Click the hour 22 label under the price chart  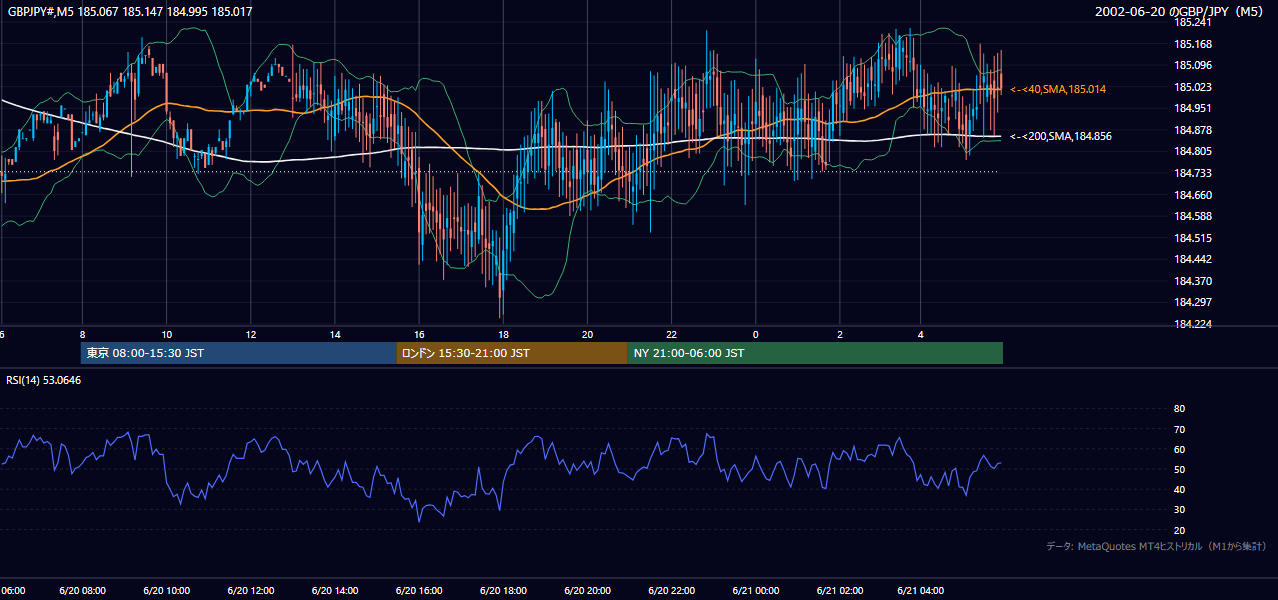672,334
